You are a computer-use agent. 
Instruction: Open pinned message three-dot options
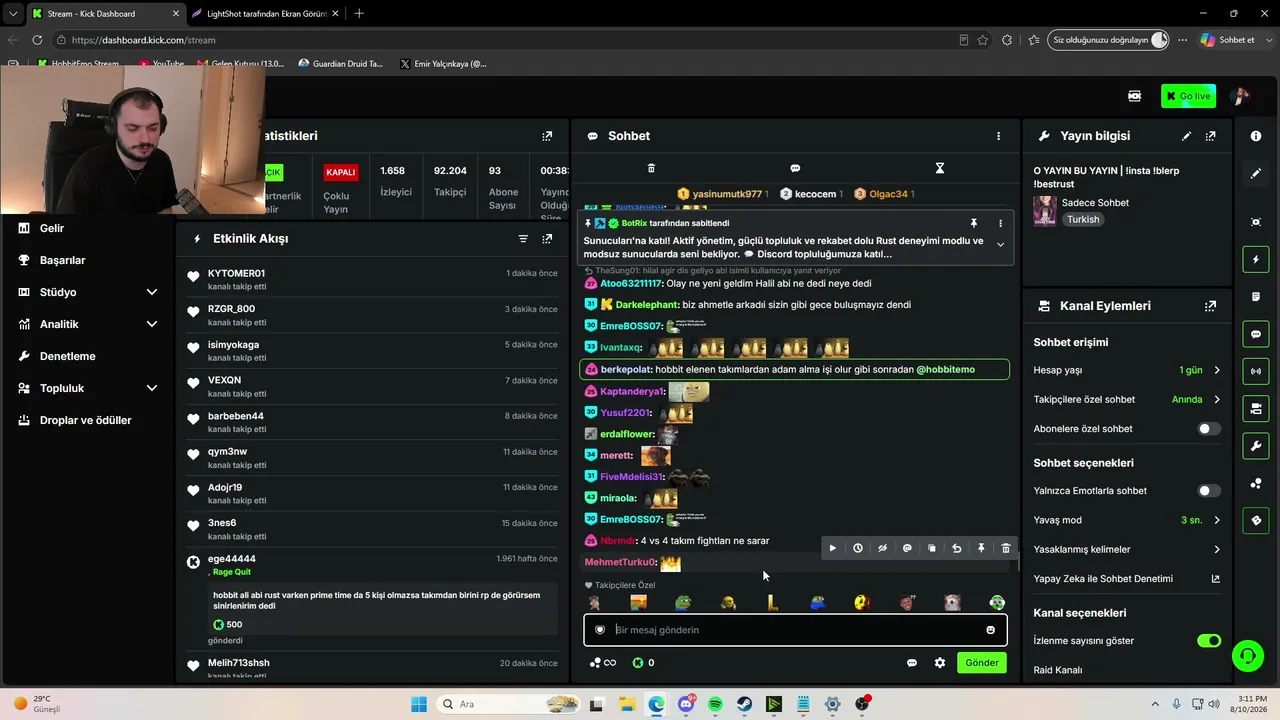[1000, 223]
